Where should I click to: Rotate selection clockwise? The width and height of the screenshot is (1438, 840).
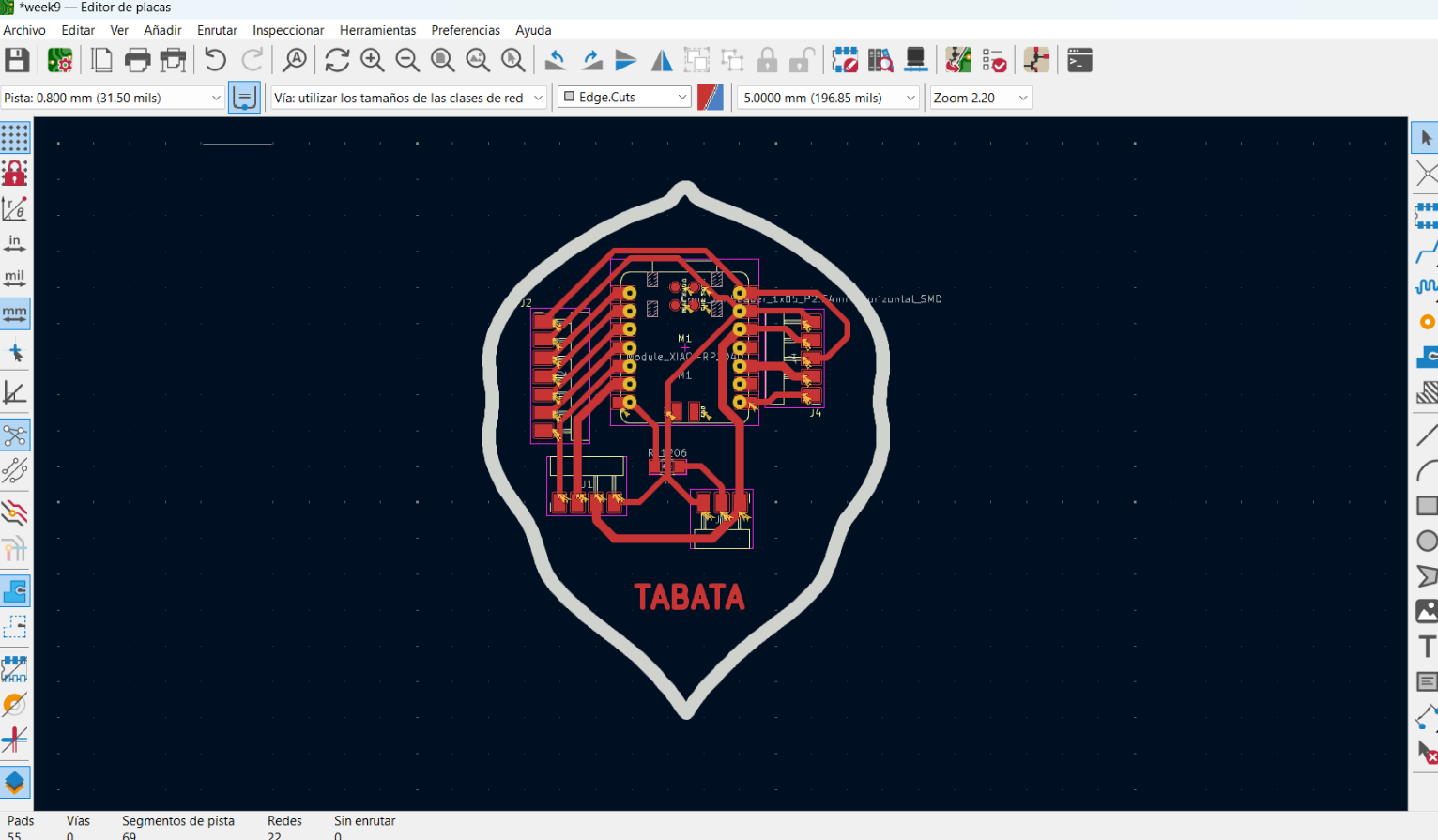coord(591,61)
